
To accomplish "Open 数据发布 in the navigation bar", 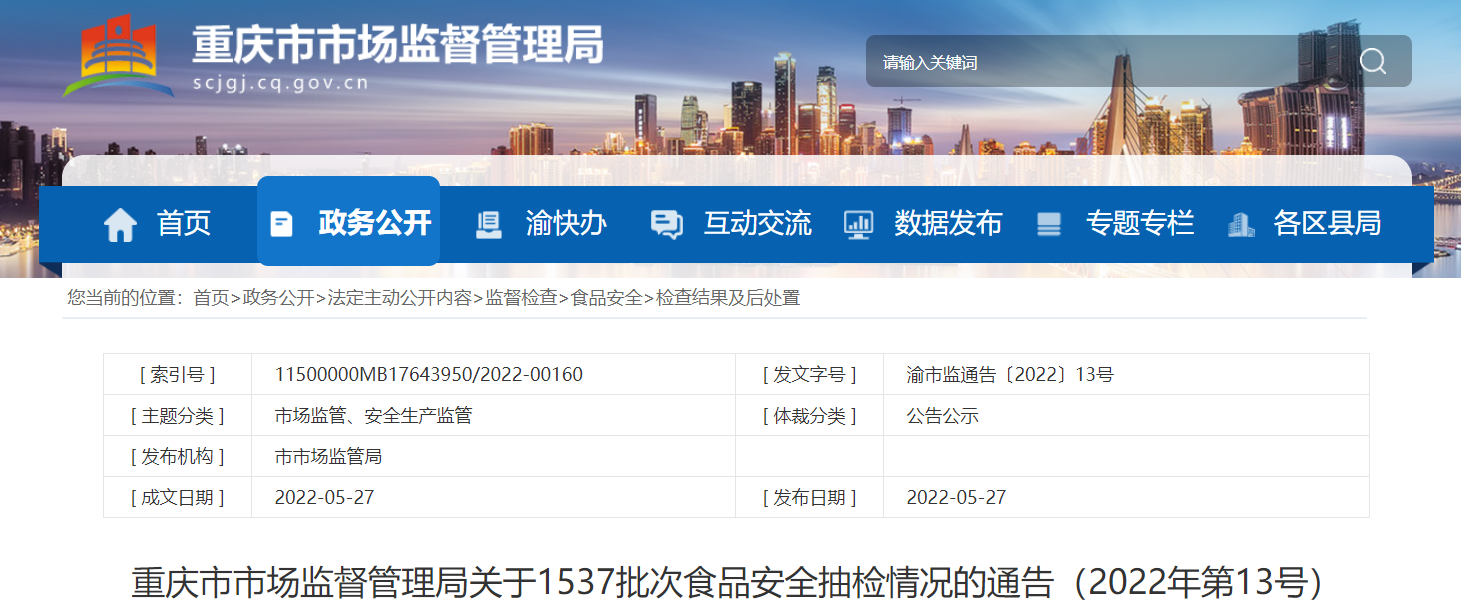I will [948, 223].
